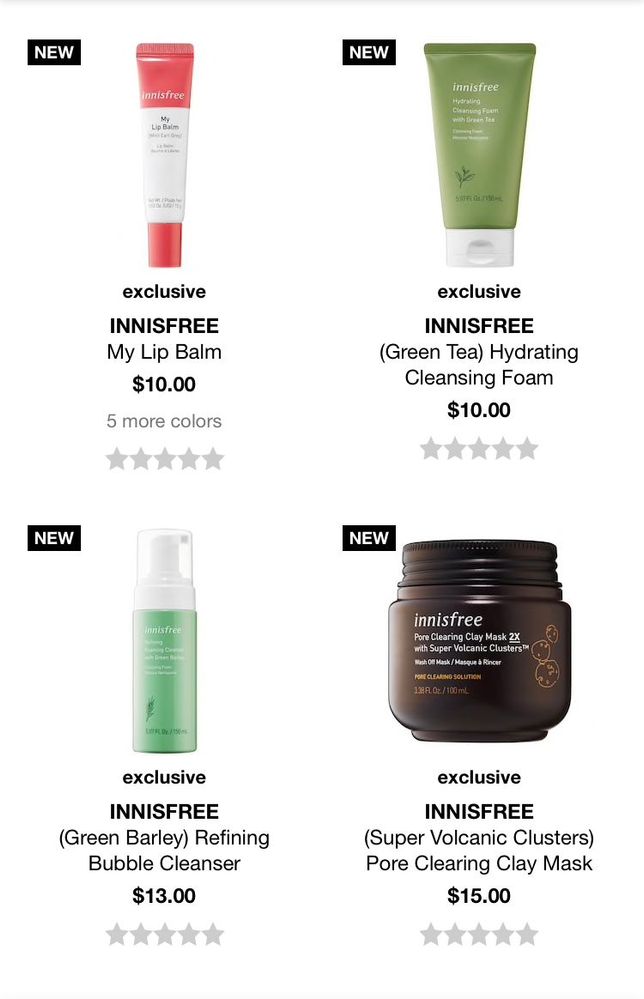Open (Super Volcanic Clusters) Pore Clearing Clay Mask link

[x=479, y=850]
